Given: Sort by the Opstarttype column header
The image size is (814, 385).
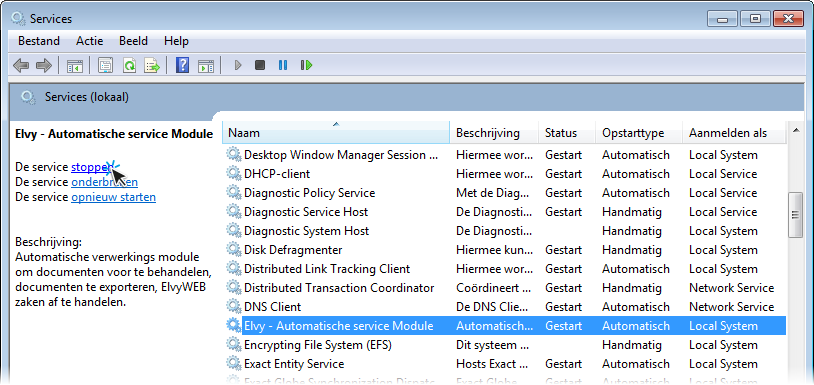Looking at the screenshot, I should point(639,133).
